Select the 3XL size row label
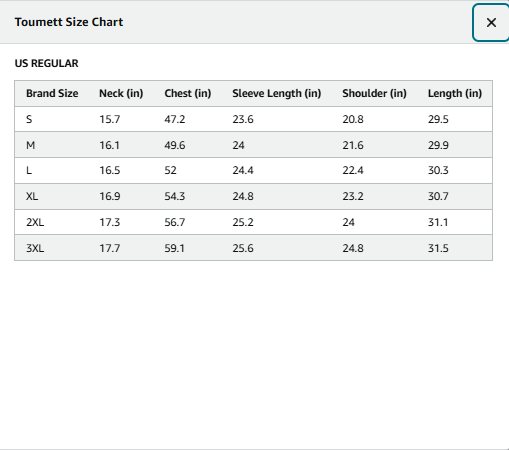This screenshot has height=450, width=509. [x=35, y=248]
